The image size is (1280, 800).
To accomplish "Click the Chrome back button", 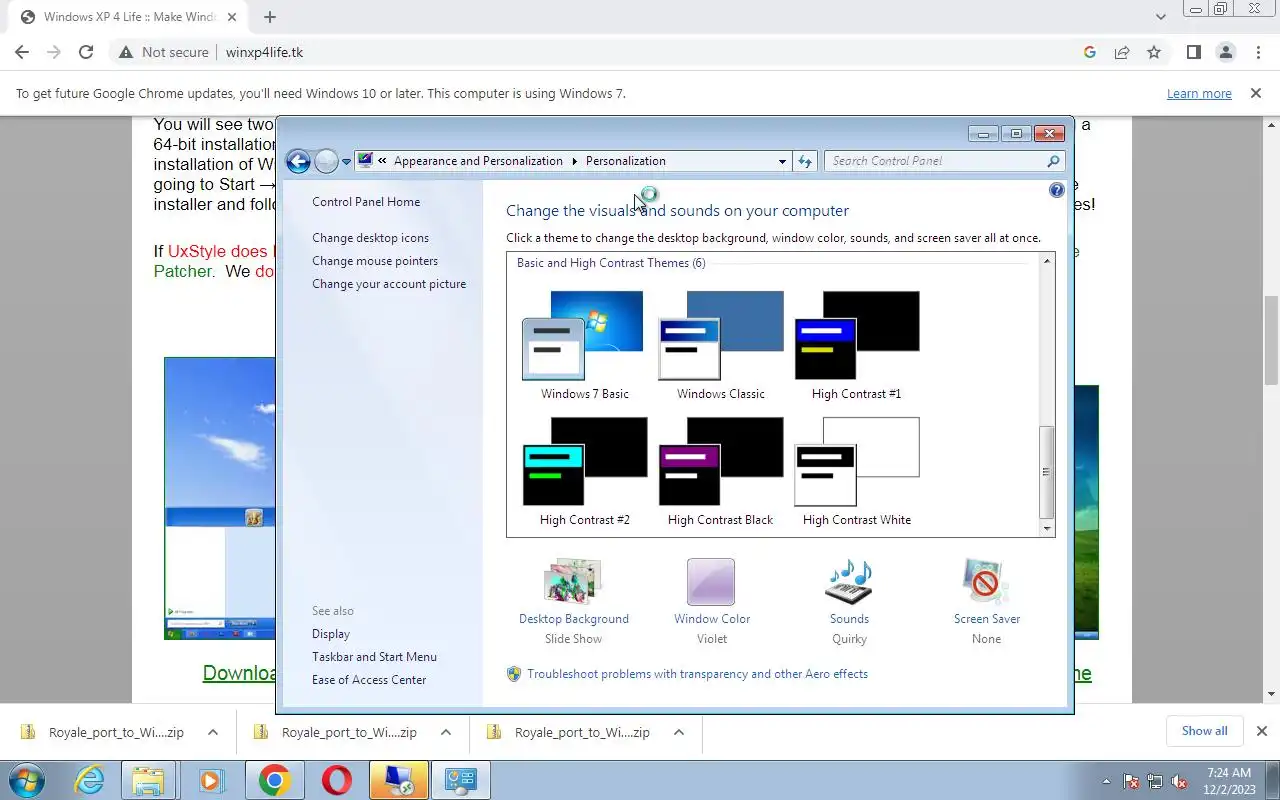I will pos(22,52).
